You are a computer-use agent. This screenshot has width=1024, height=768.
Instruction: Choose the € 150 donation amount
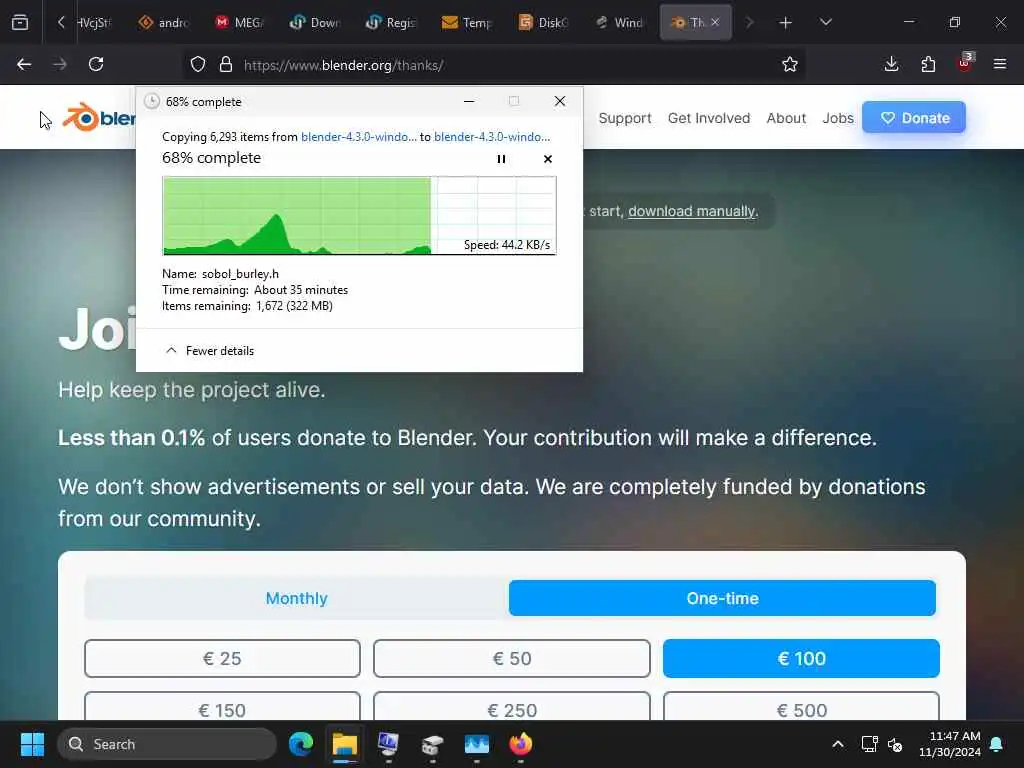click(222, 707)
